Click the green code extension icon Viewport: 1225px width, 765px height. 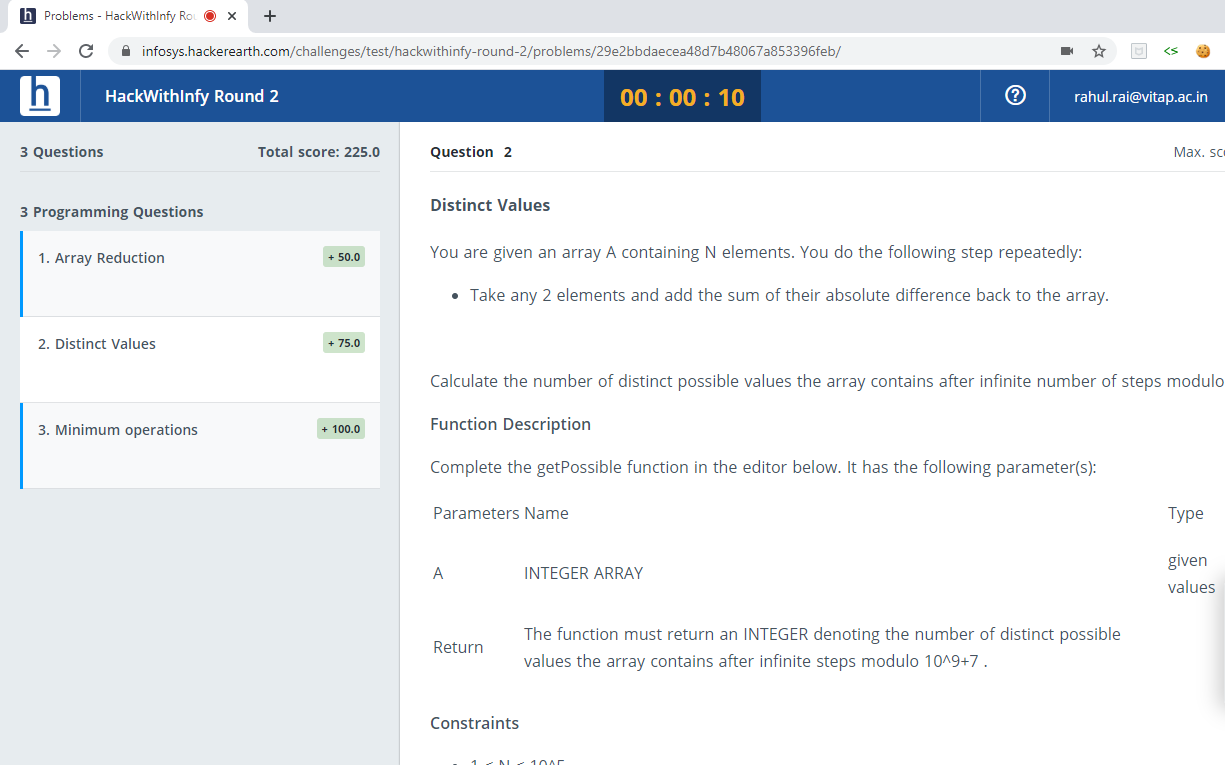1171,51
